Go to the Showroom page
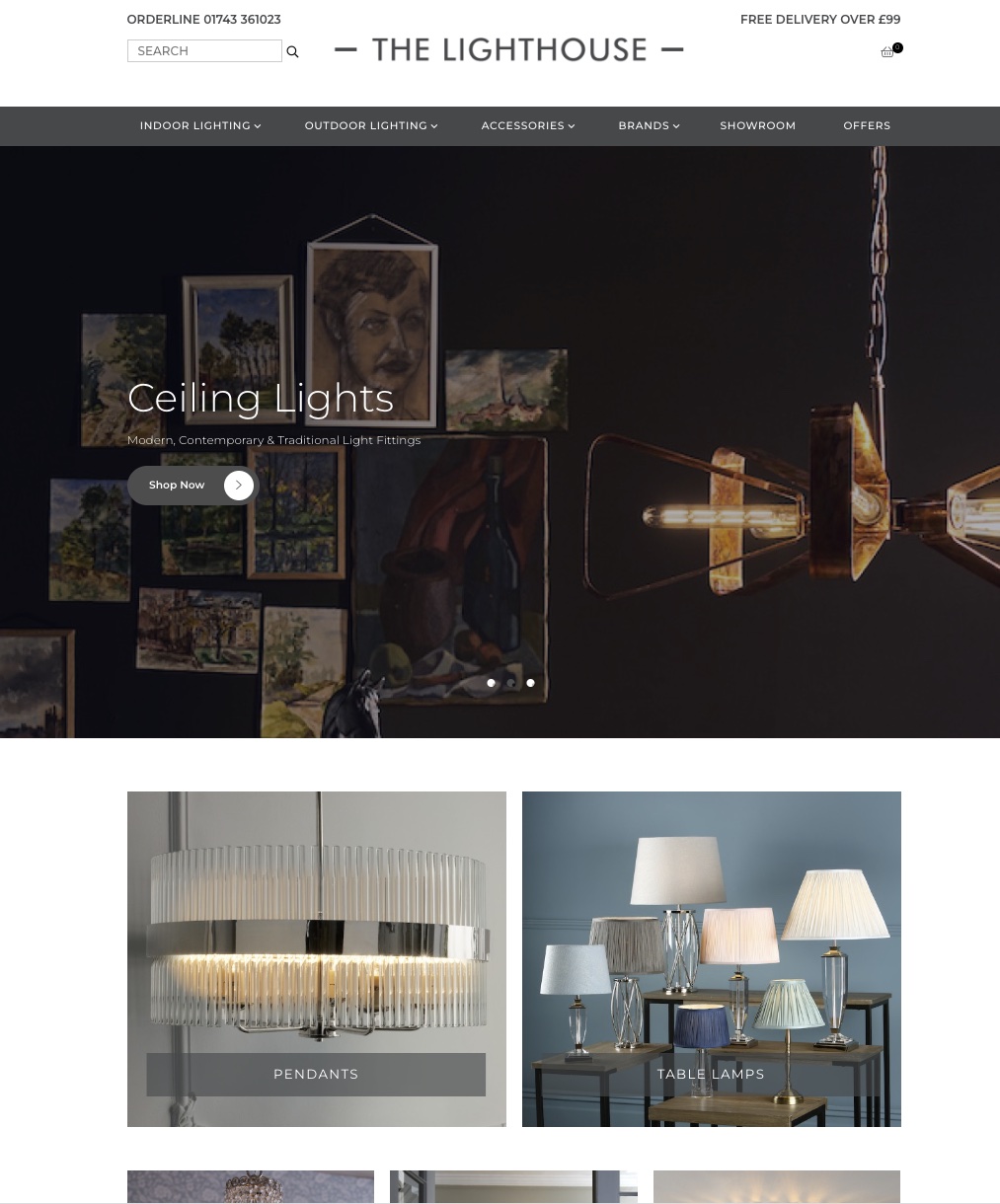This screenshot has width=1000, height=1204. (x=757, y=126)
